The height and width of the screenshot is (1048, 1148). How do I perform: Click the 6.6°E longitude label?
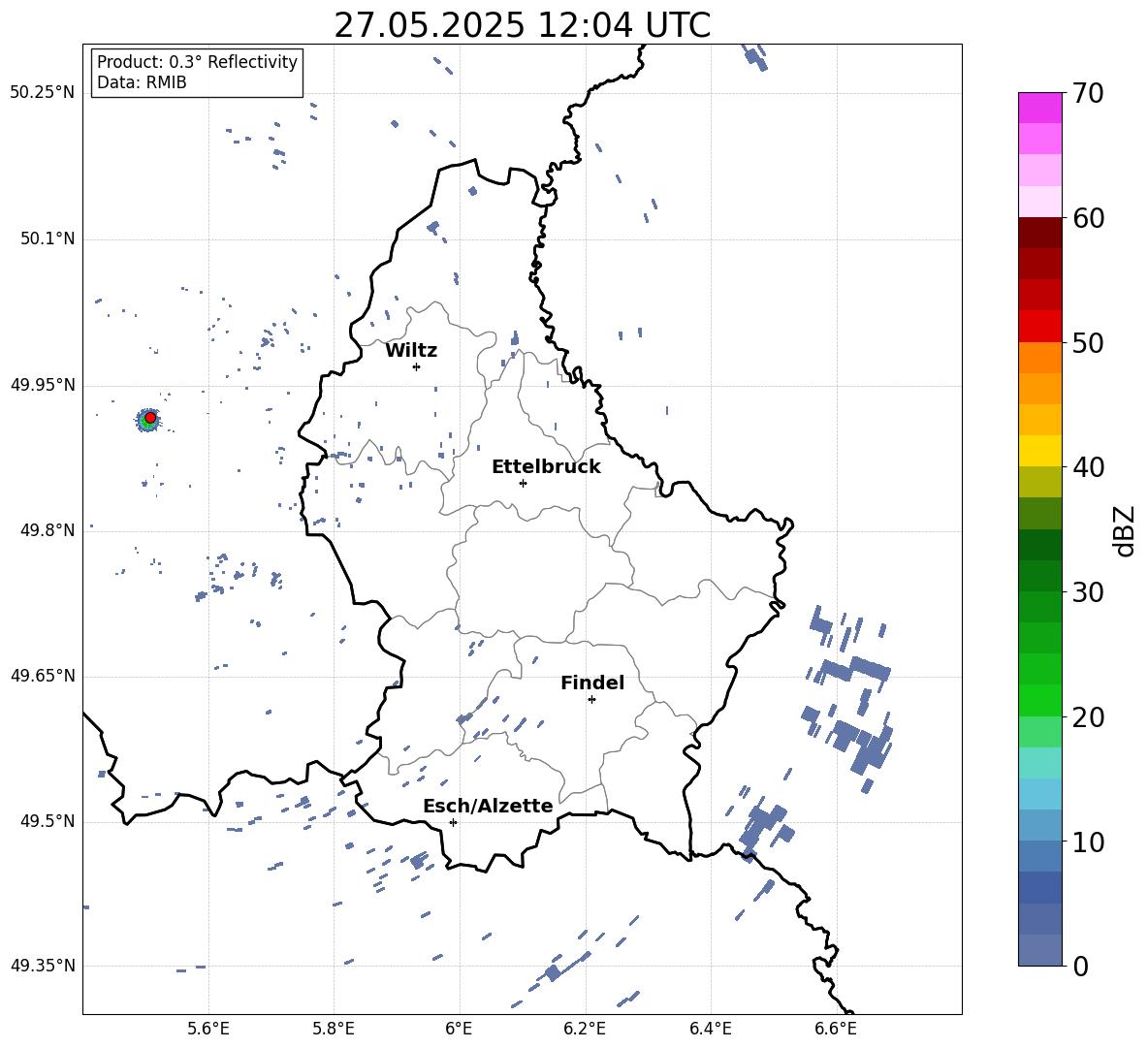(836, 1029)
